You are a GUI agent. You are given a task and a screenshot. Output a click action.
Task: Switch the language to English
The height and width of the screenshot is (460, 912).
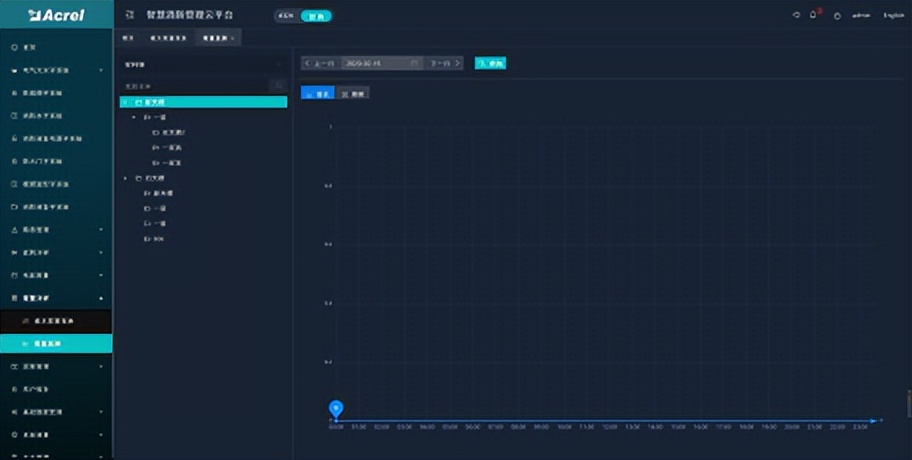(x=893, y=16)
